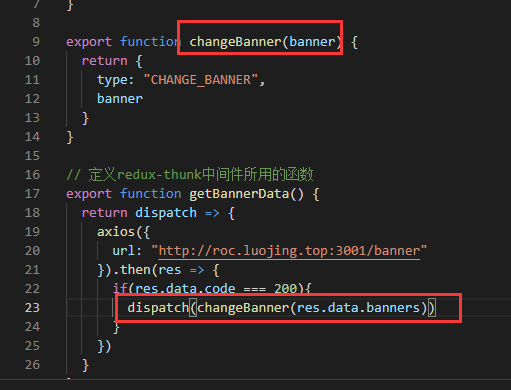Click line number 23 in gutter

(x=32, y=308)
